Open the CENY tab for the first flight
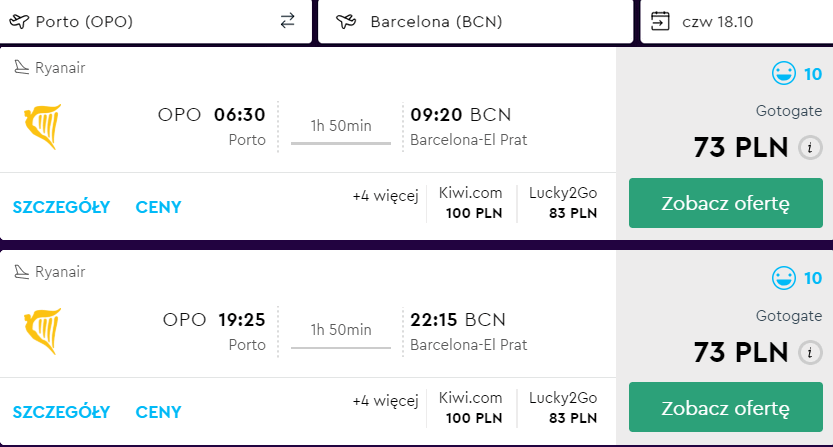The width and height of the screenshot is (833, 447). (159, 207)
